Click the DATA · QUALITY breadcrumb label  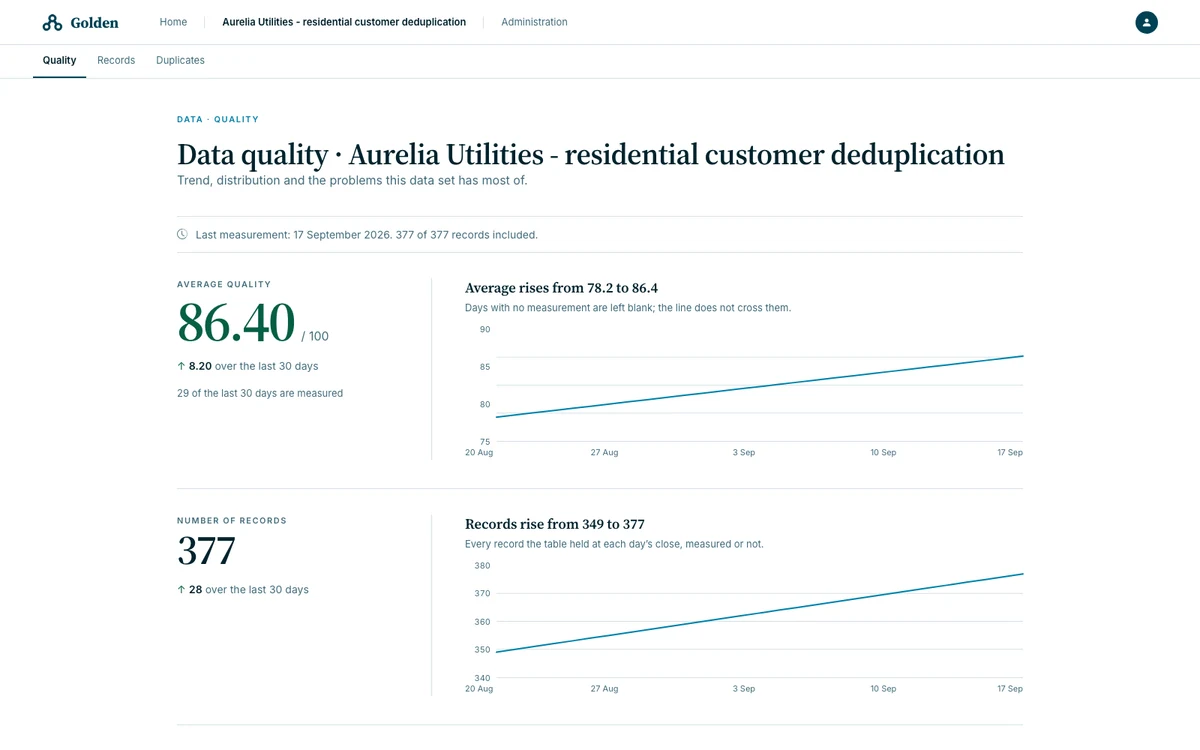pos(218,119)
